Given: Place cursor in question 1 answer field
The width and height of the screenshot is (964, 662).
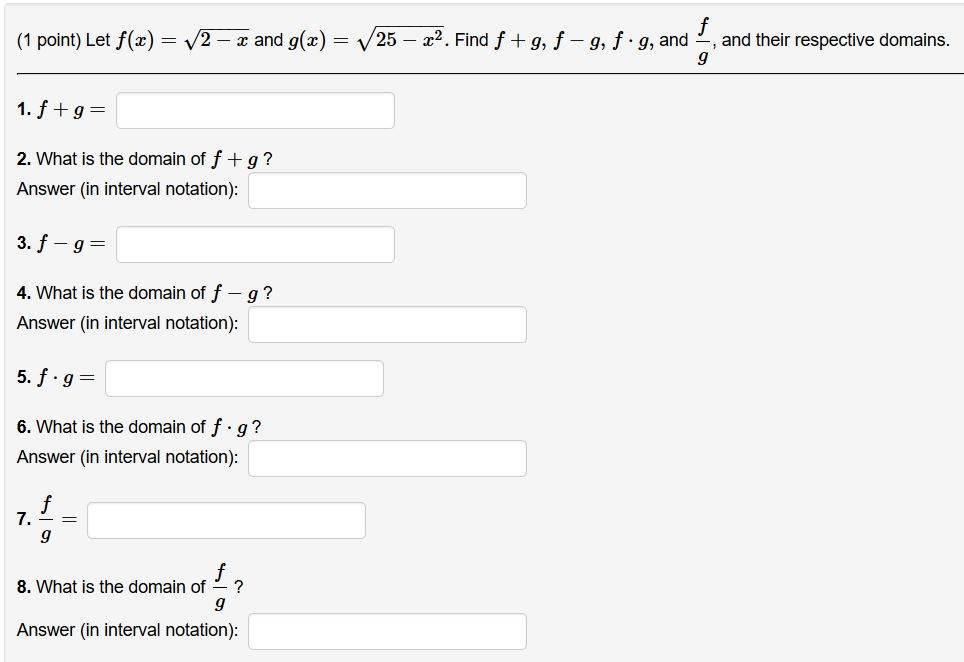Looking at the screenshot, I should [254, 110].
